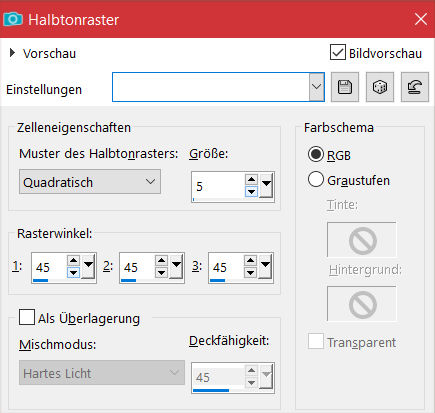Select the RGB color scheme option
This screenshot has height=413, width=435.
tap(316, 154)
